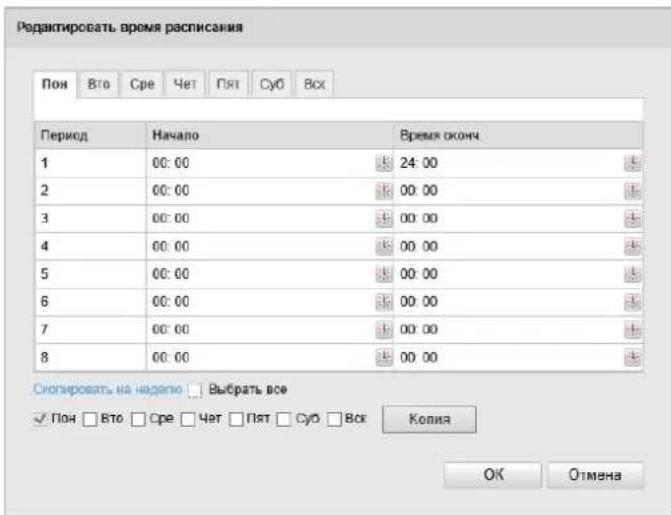Open time picker for period 7 start
The width and height of the screenshot is (671, 515).
click(384, 330)
